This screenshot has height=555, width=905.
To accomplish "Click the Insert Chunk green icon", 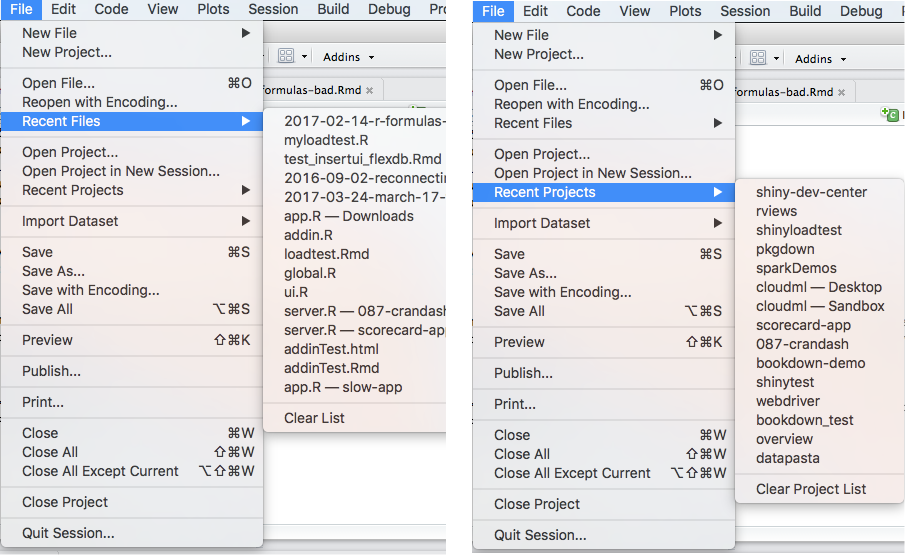I will tap(890, 116).
